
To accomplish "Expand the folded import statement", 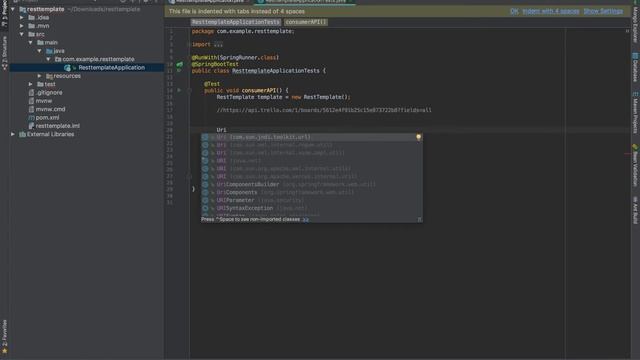I will 218,44.
